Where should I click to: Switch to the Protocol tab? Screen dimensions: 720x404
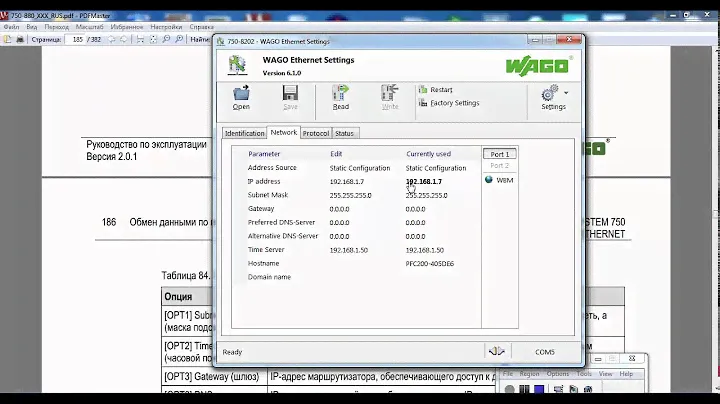click(315, 133)
